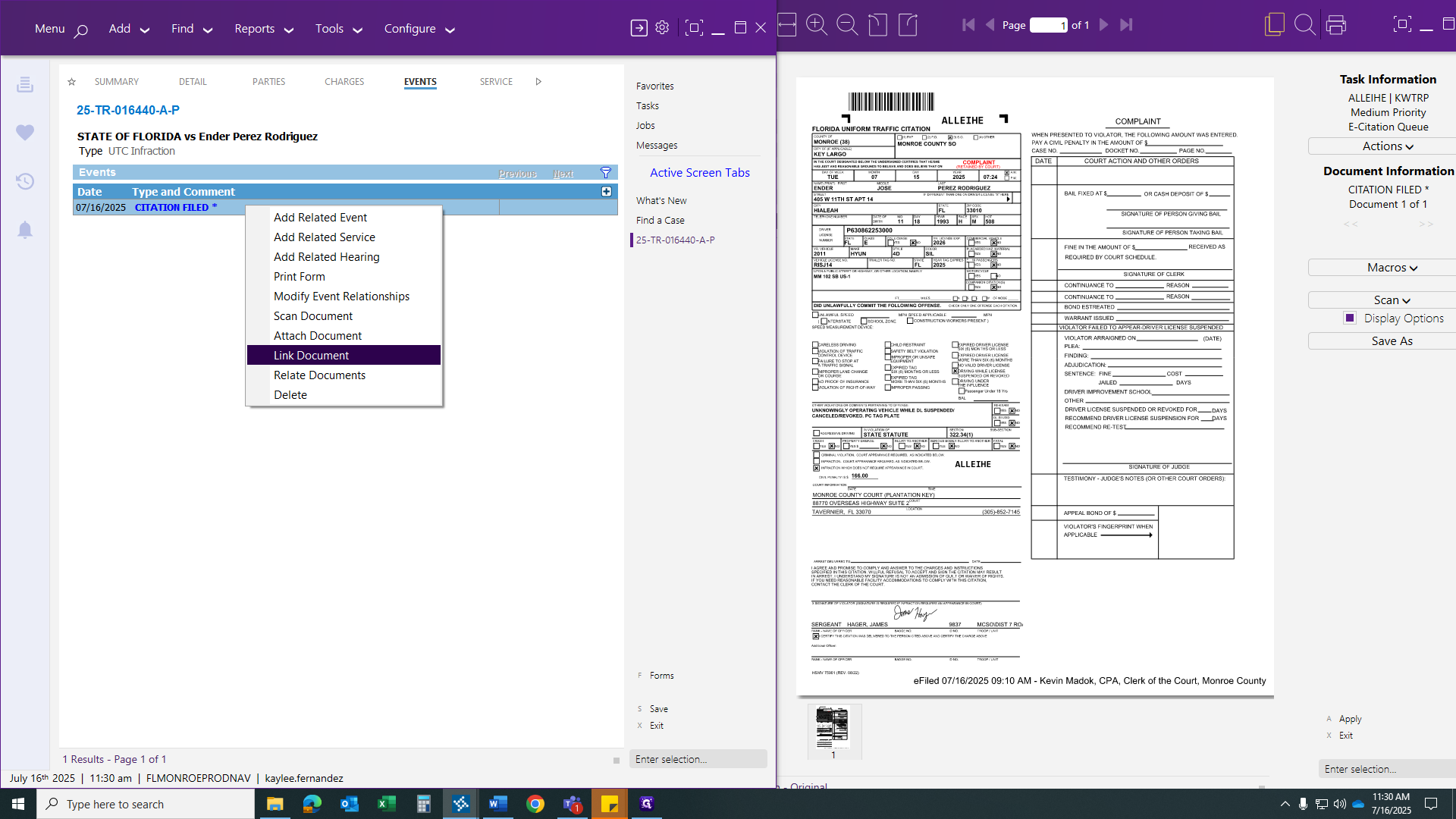Image resolution: width=1456 pixels, height=819 pixels.
Task: Open the notifications bell sidebar icon
Action: click(x=25, y=230)
